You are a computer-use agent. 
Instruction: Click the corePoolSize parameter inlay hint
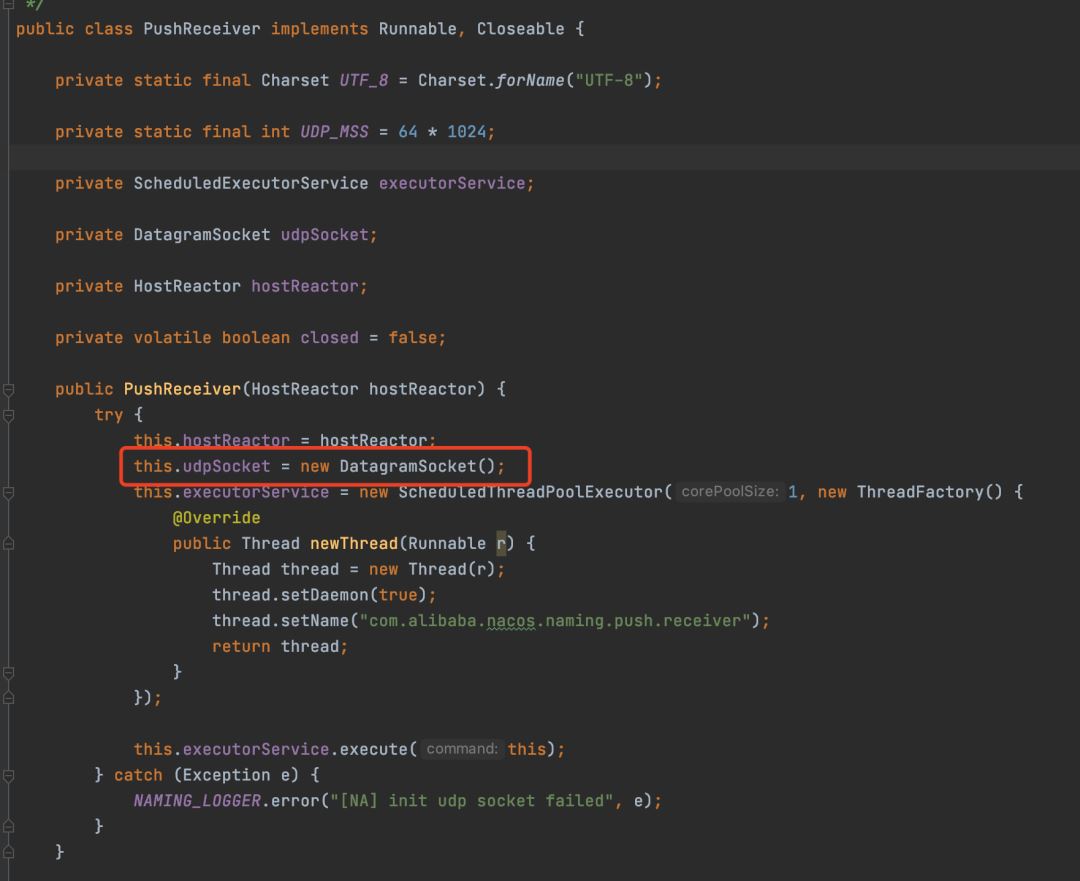pos(729,492)
